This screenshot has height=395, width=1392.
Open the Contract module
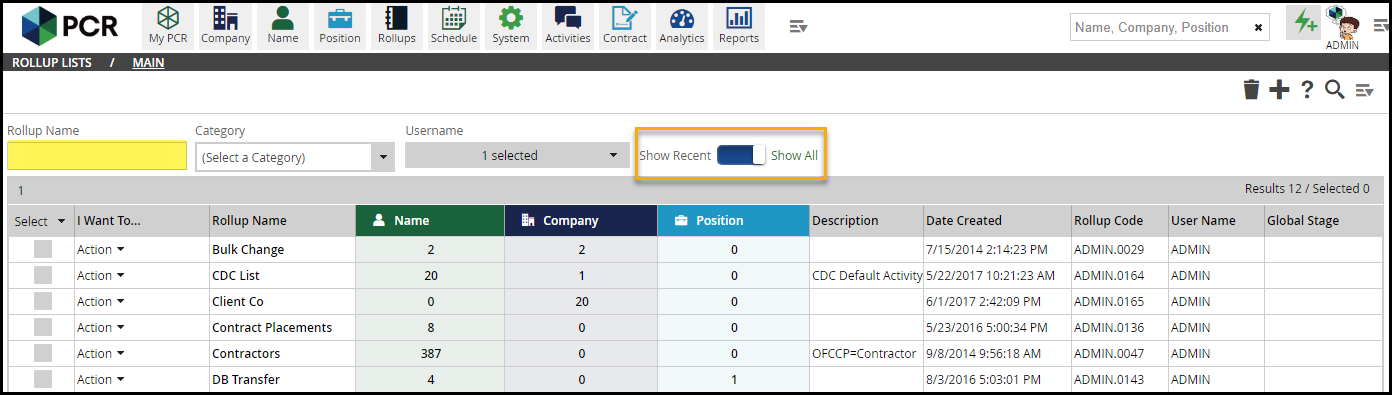(x=625, y=27)
